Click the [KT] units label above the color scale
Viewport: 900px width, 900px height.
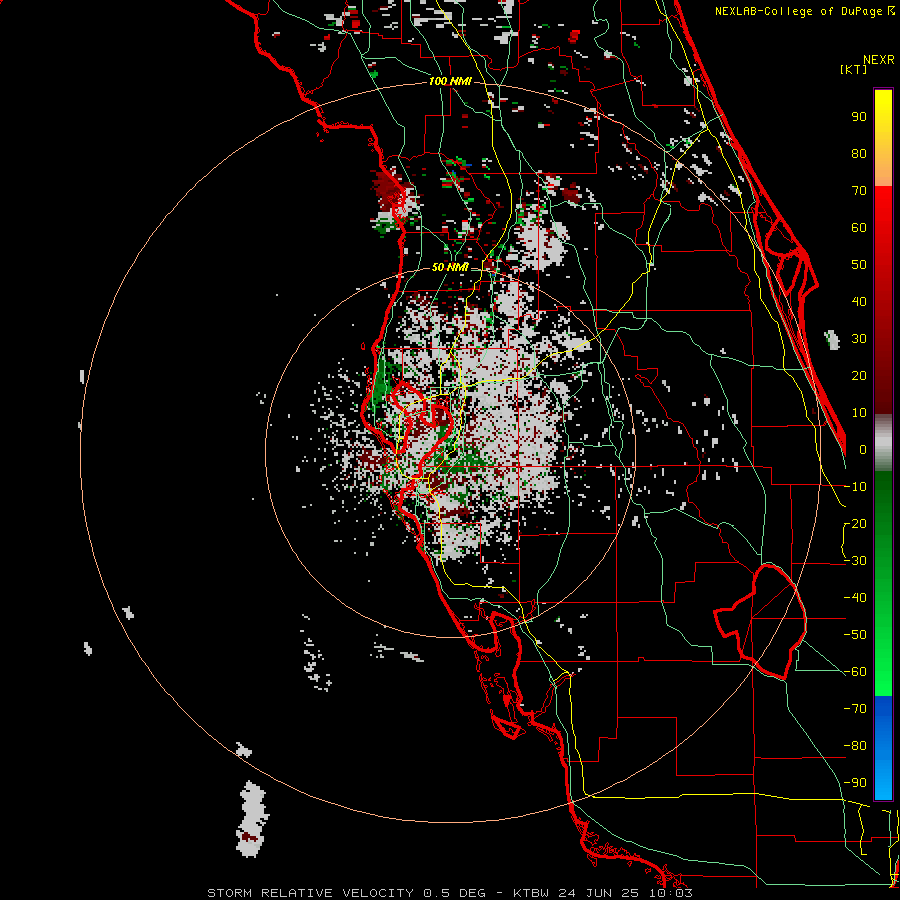point(853,69)
